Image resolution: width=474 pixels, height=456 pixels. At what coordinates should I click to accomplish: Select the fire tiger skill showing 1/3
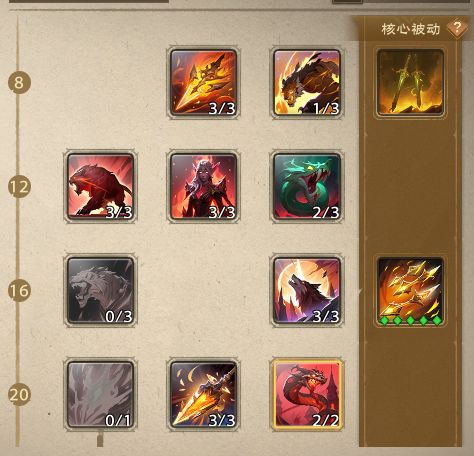307,83
